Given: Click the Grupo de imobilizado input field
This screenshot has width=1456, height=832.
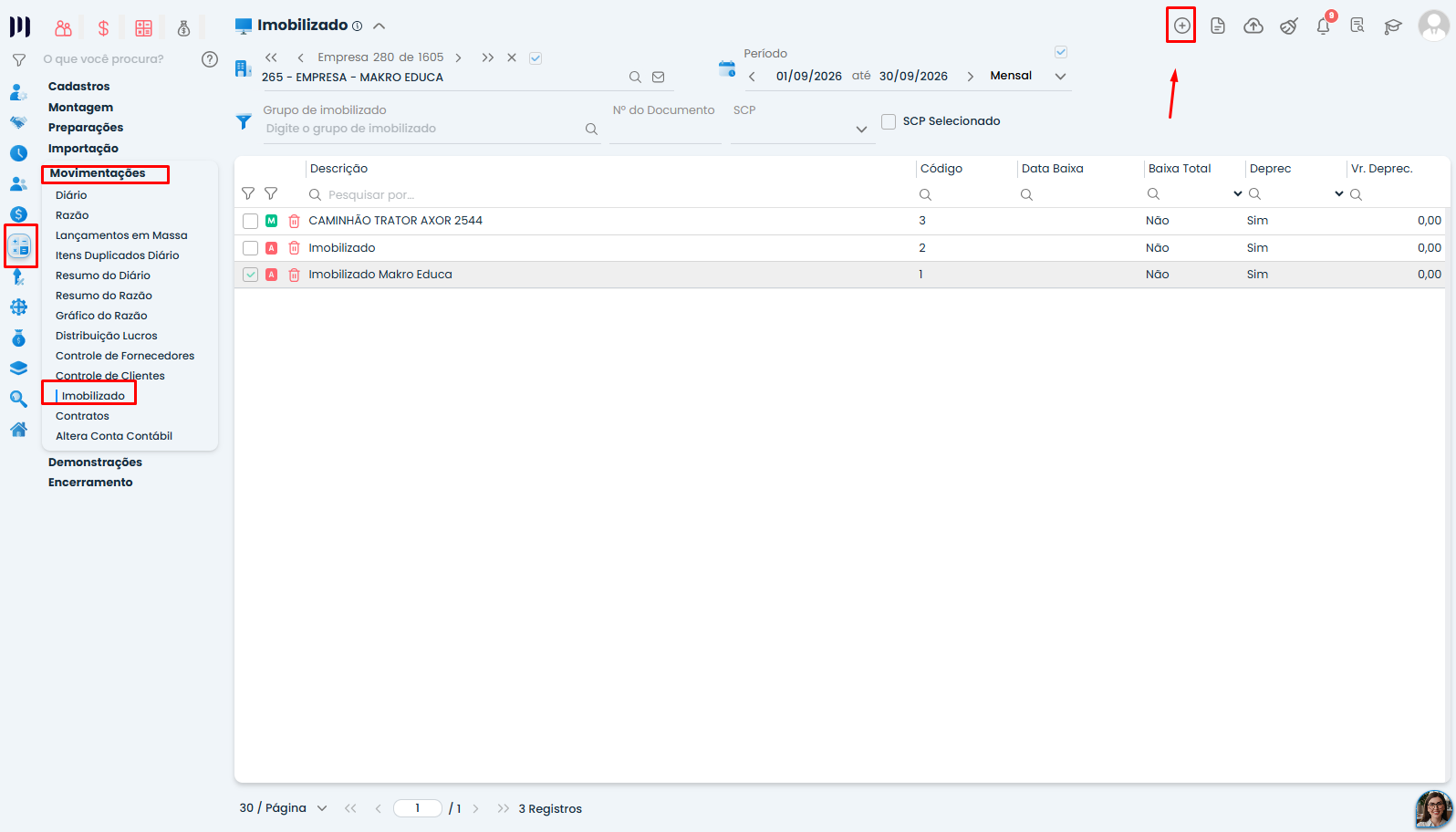Looking at the screenshot, I should point(423,129).
